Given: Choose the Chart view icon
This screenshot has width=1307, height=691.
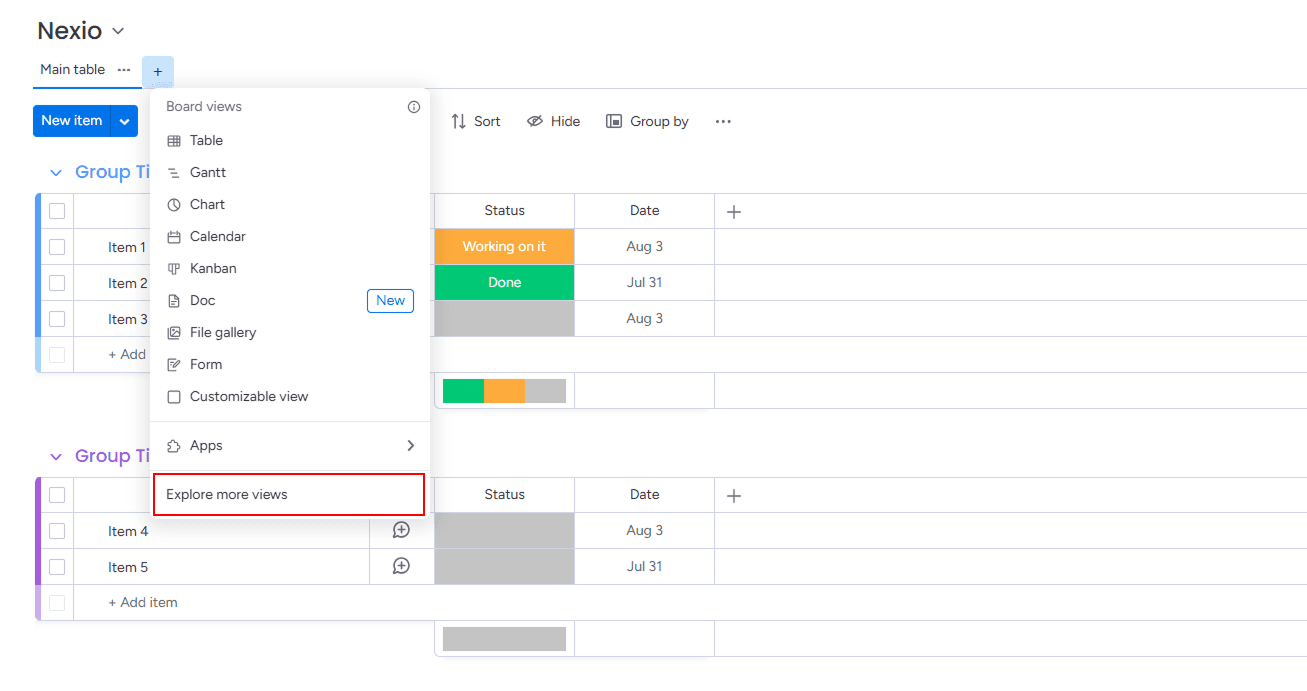Looking at the screenshot, I should (174, 204).
